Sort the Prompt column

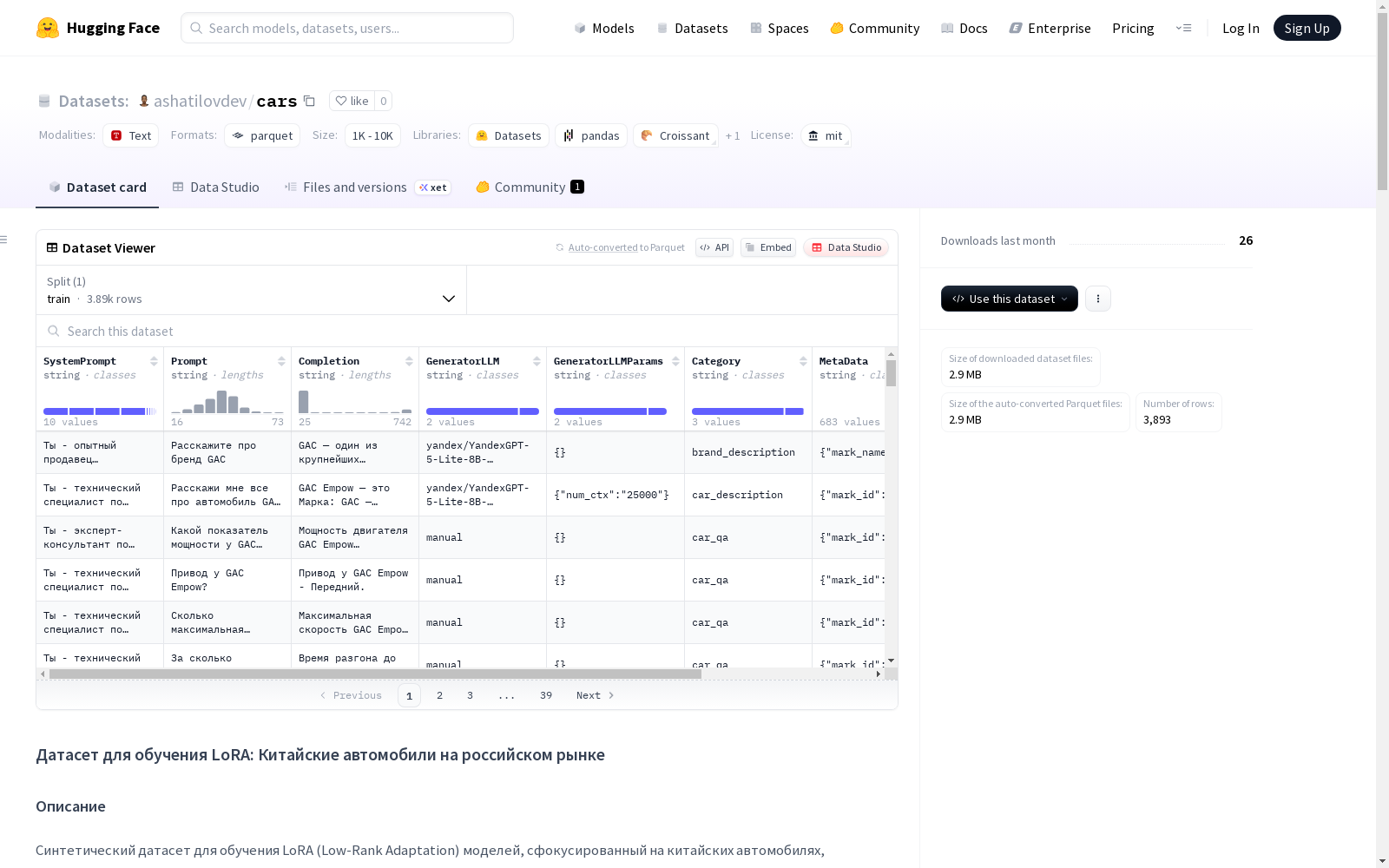pos(281,361)
